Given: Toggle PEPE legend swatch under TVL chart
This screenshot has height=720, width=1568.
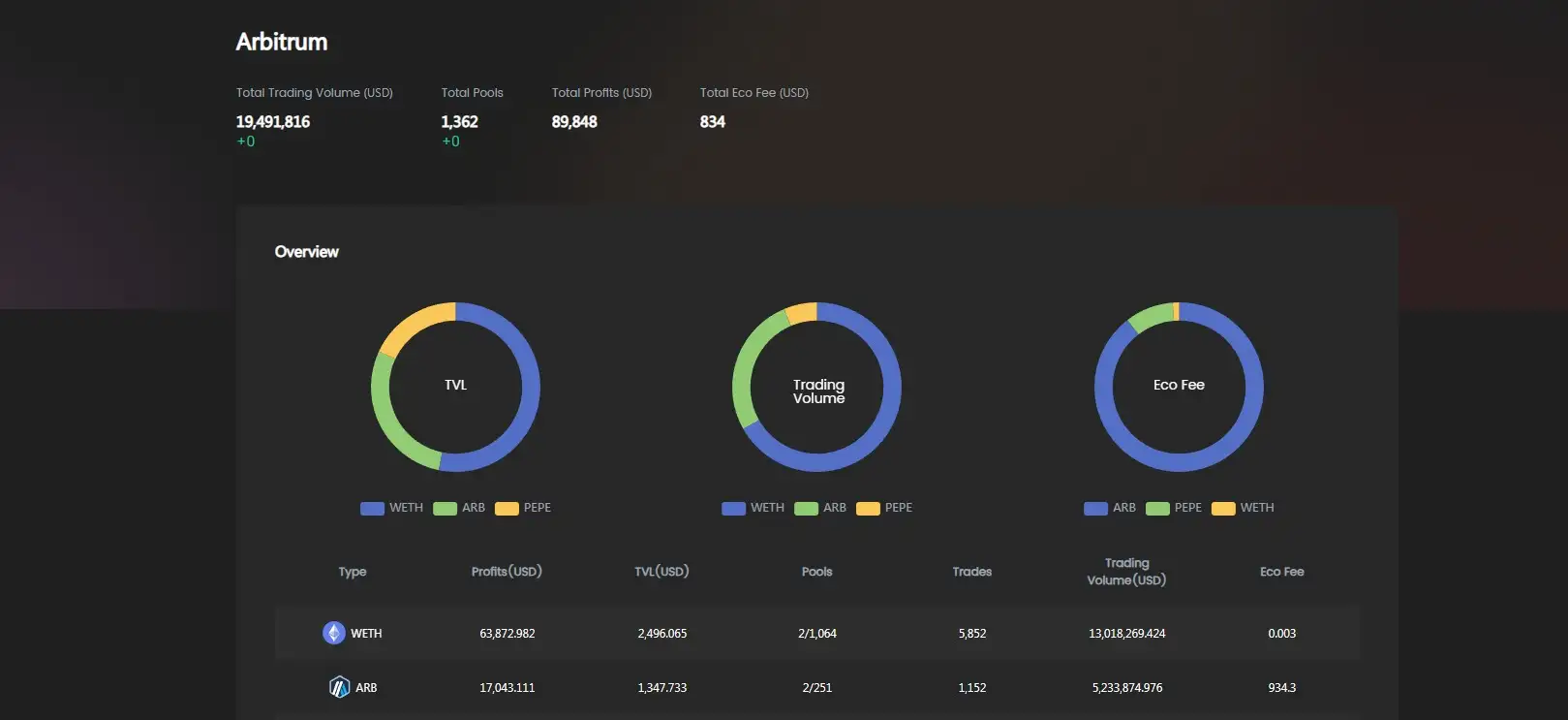Looking at the screenshot, I should (507, 509).
